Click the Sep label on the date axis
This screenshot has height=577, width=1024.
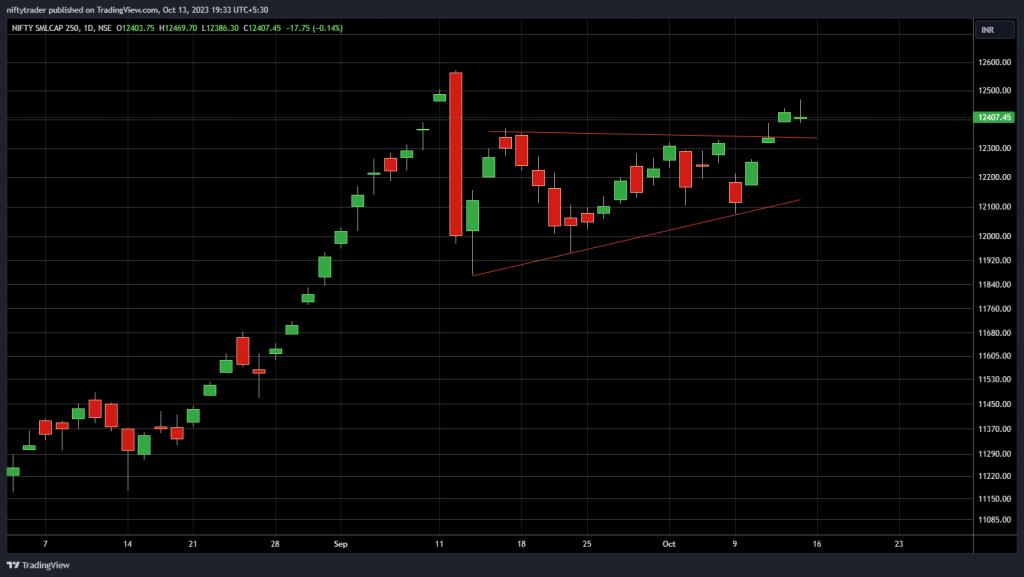point(340,544)
